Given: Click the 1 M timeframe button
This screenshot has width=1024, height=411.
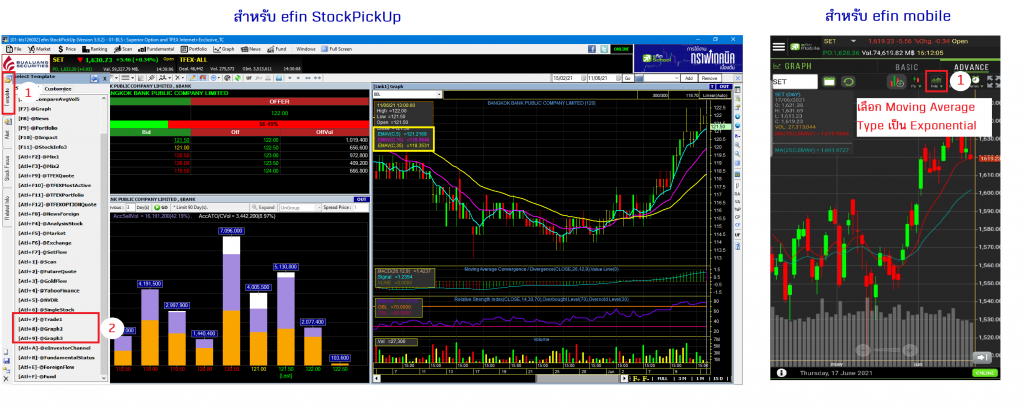Looking at the screenshot, I should (699, 378).
